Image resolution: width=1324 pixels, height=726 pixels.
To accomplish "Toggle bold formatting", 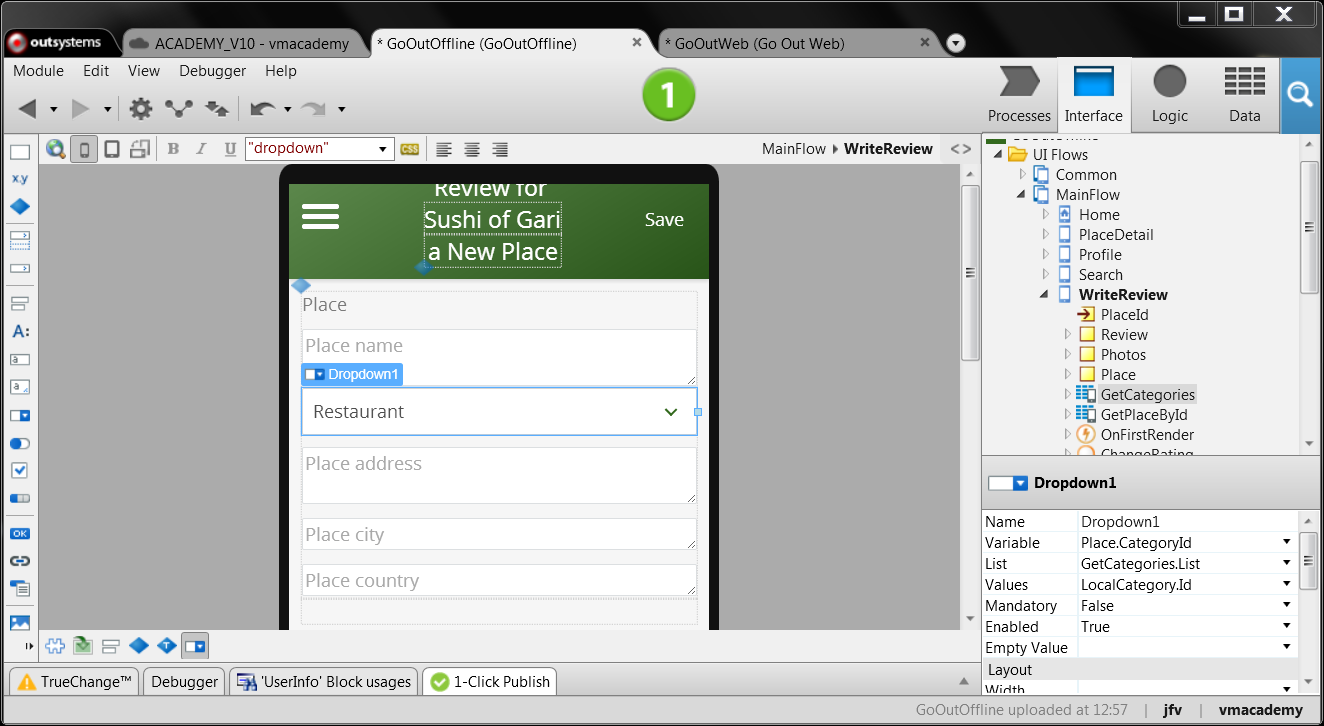I will [174, 148].
